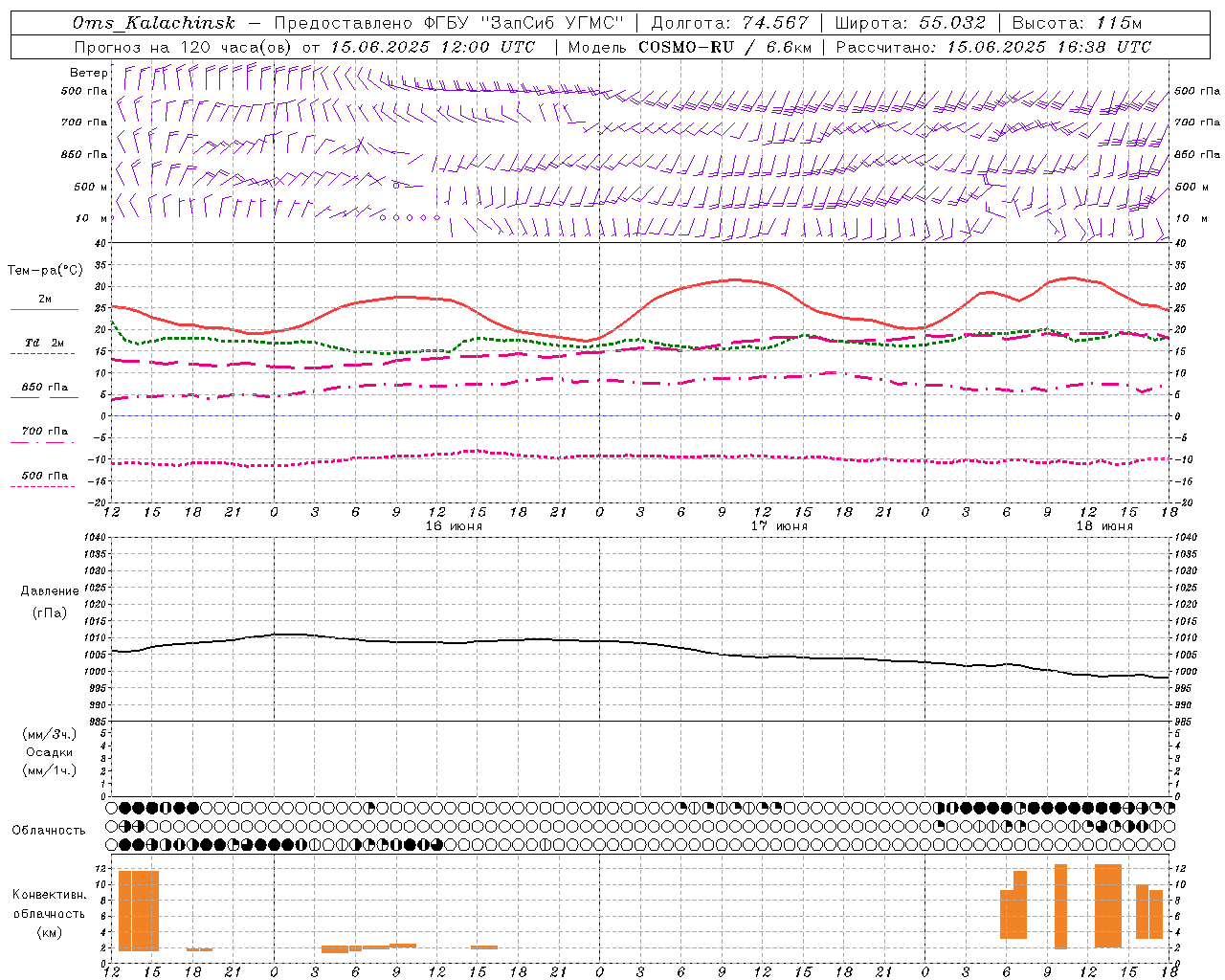Select the 'Широта: 55.032' header field
This screenshot has width=1225, height=980.
(910, 23)
